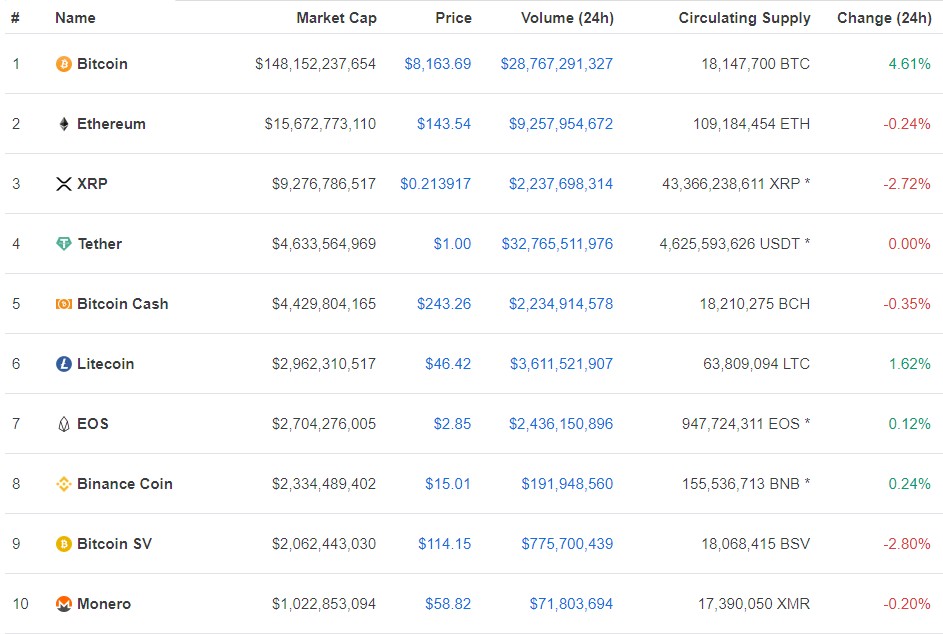Click the green Tether logo icon
Image resolution: width=943 pixels, height=634 pixels.
point(64,244)
